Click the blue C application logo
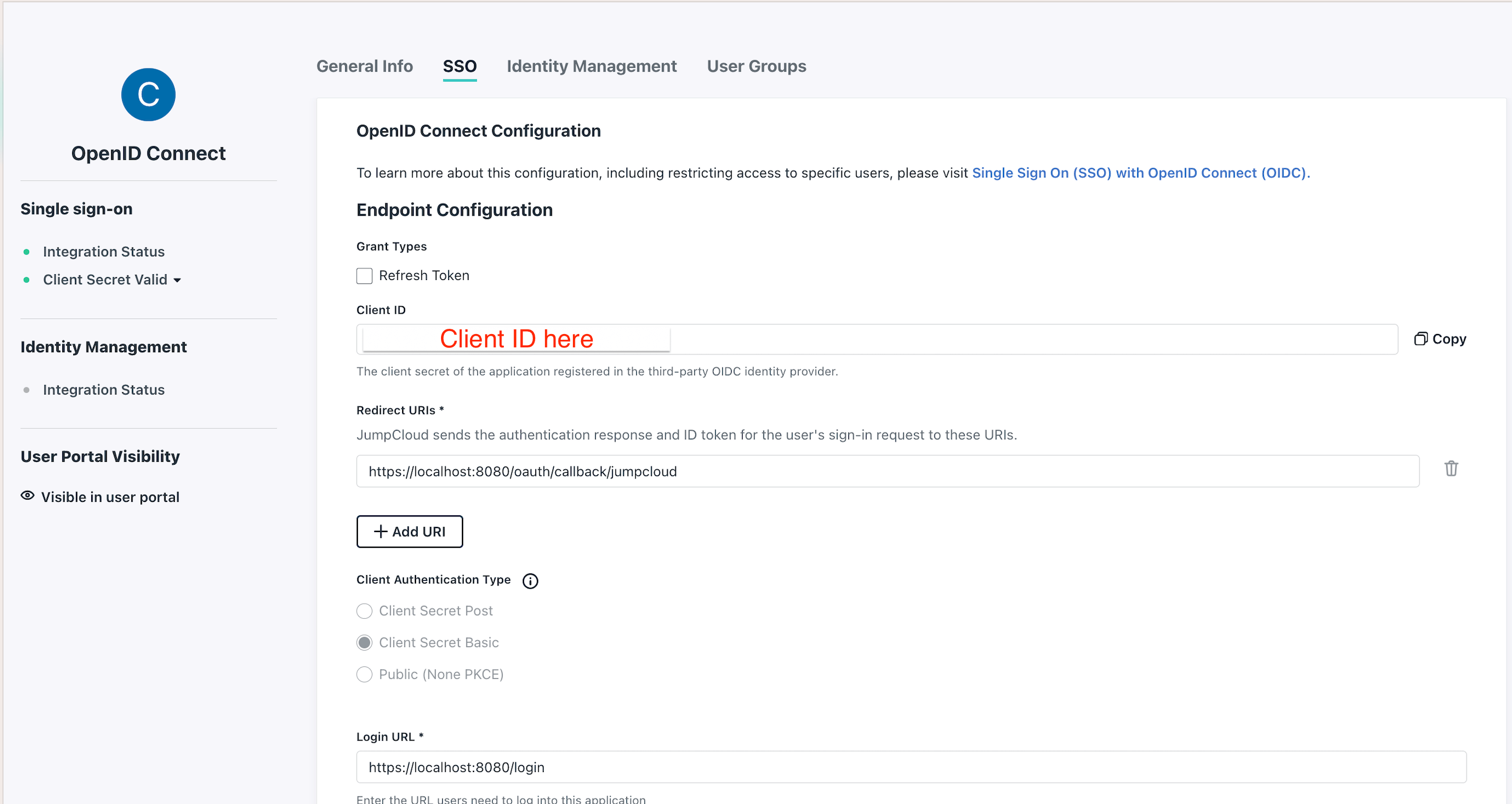The image size is (1512, 804). [x=148, y=95]
